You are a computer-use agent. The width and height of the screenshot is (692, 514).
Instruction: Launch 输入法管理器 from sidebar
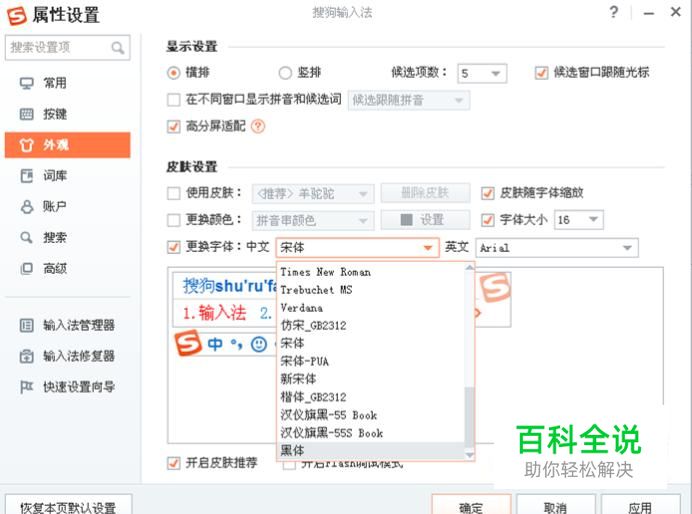tap(68, 326)
